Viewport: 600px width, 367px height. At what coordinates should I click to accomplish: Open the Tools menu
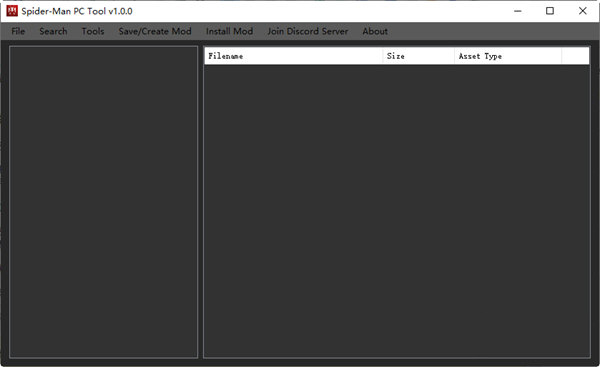tap(93, 31)
